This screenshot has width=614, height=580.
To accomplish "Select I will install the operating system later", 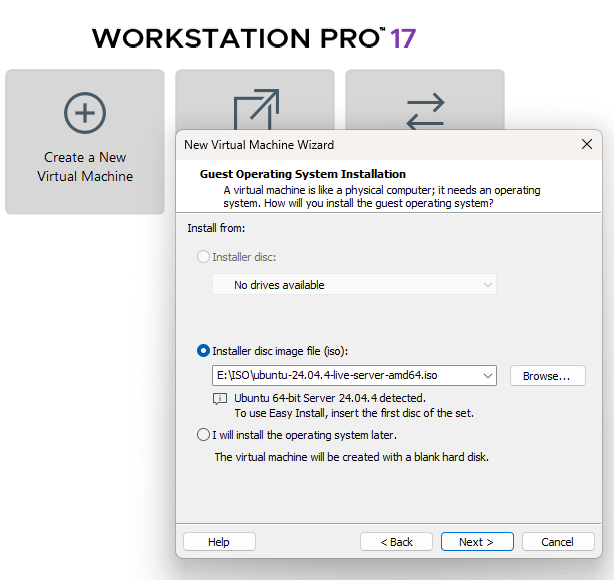I will coord(203,435).
